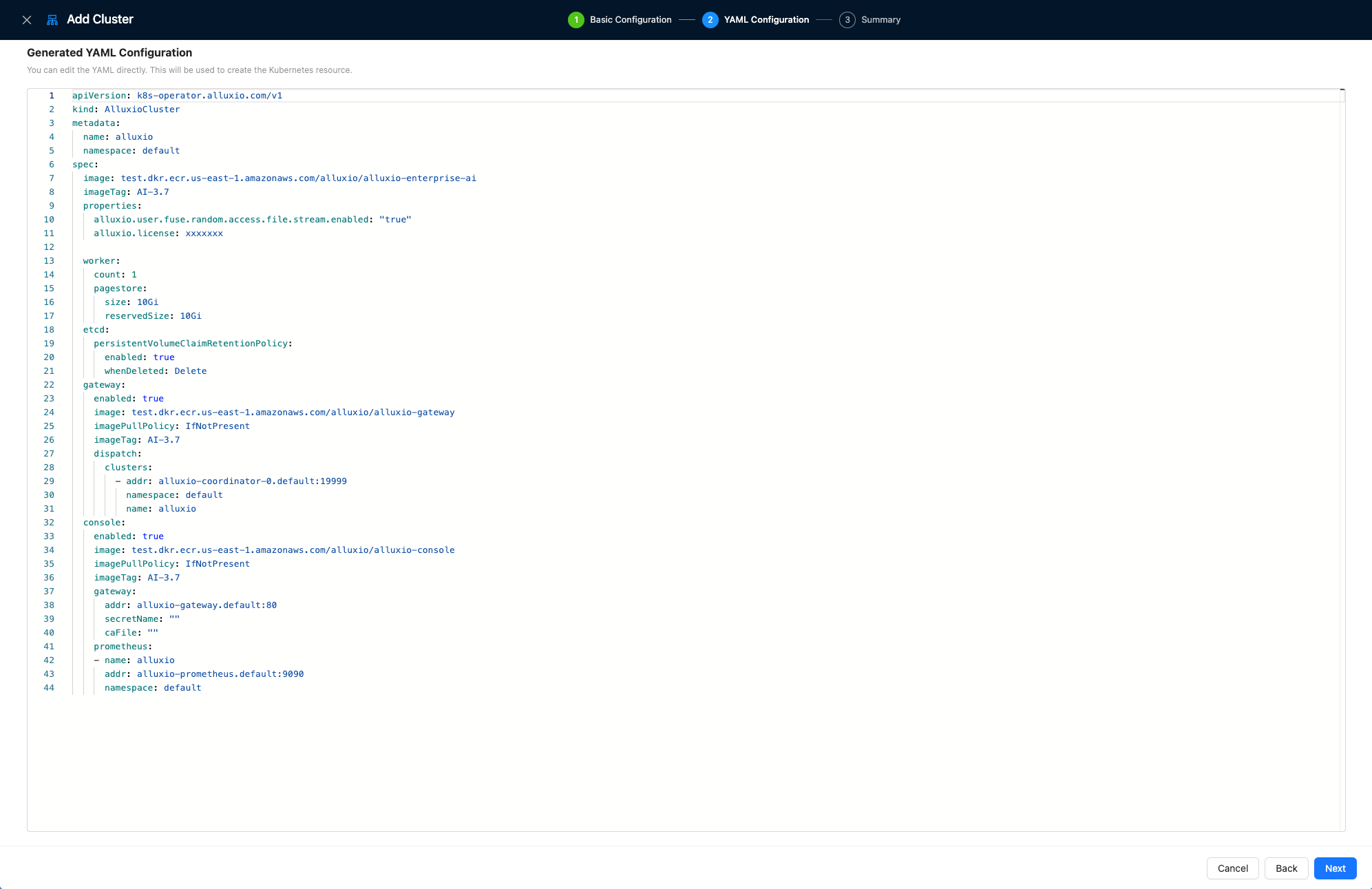Place cursor on the alluxio.license value
Image resolution: width=1372 pixels, height=889 pixels.
[204, 233]
